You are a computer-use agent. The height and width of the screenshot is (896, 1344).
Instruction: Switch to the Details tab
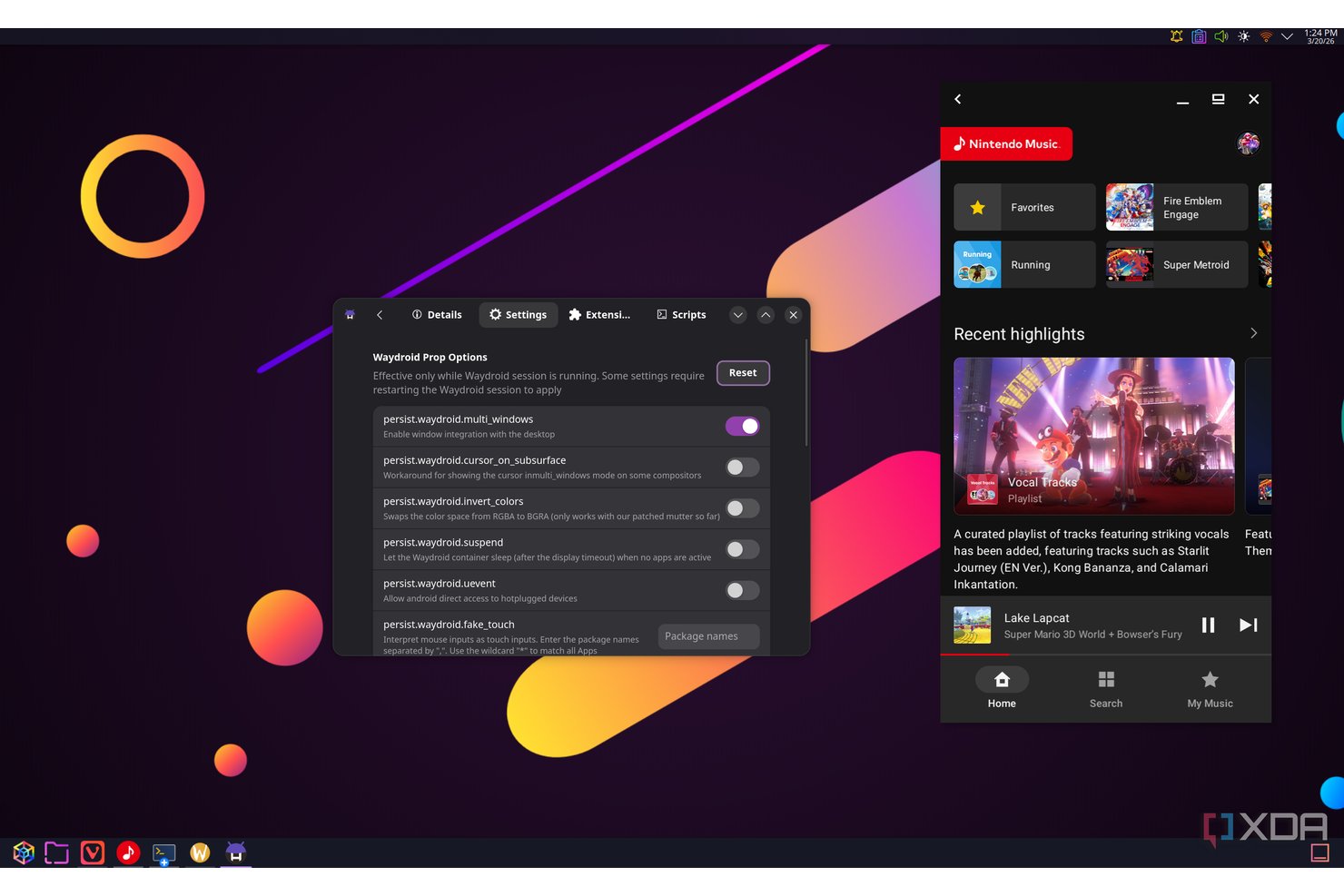coord(437,315)
